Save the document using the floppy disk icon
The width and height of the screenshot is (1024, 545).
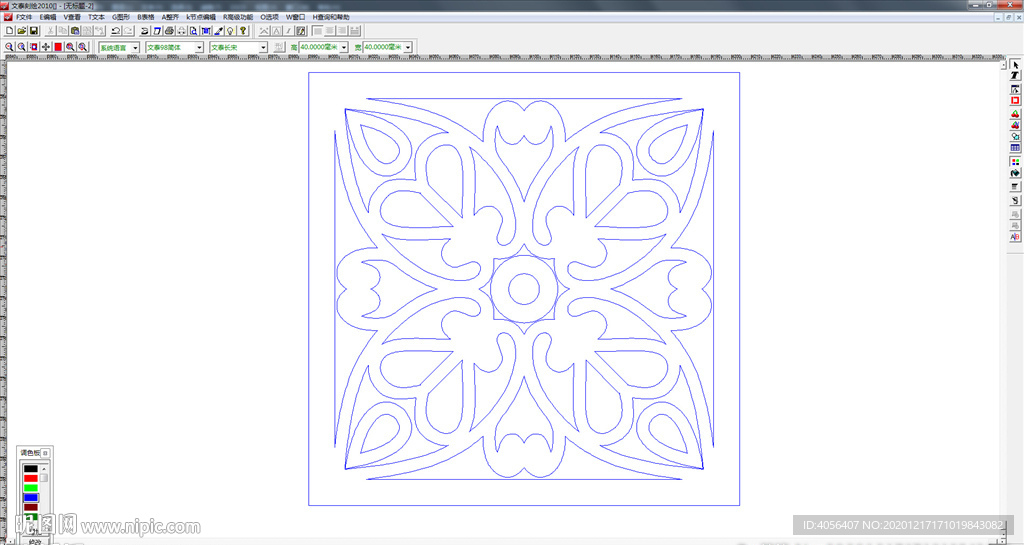(x=33, y=31)
